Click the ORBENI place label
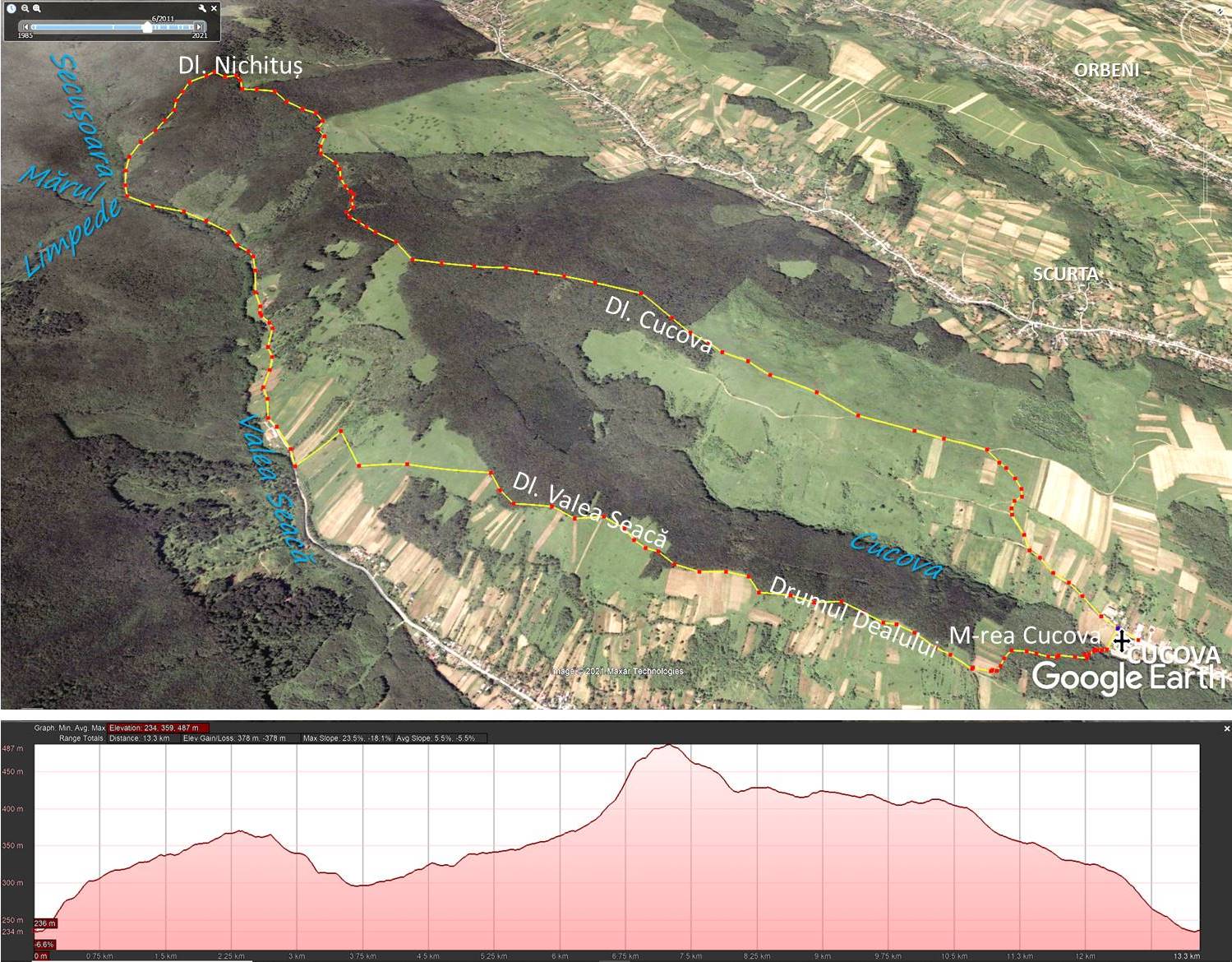Viewport: 1232px width, 962px height. pos(1106,70)
